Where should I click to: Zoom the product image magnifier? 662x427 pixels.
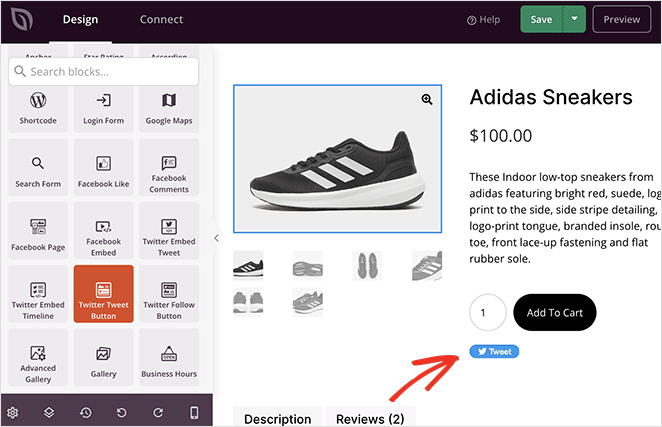(x=427, y=99)
